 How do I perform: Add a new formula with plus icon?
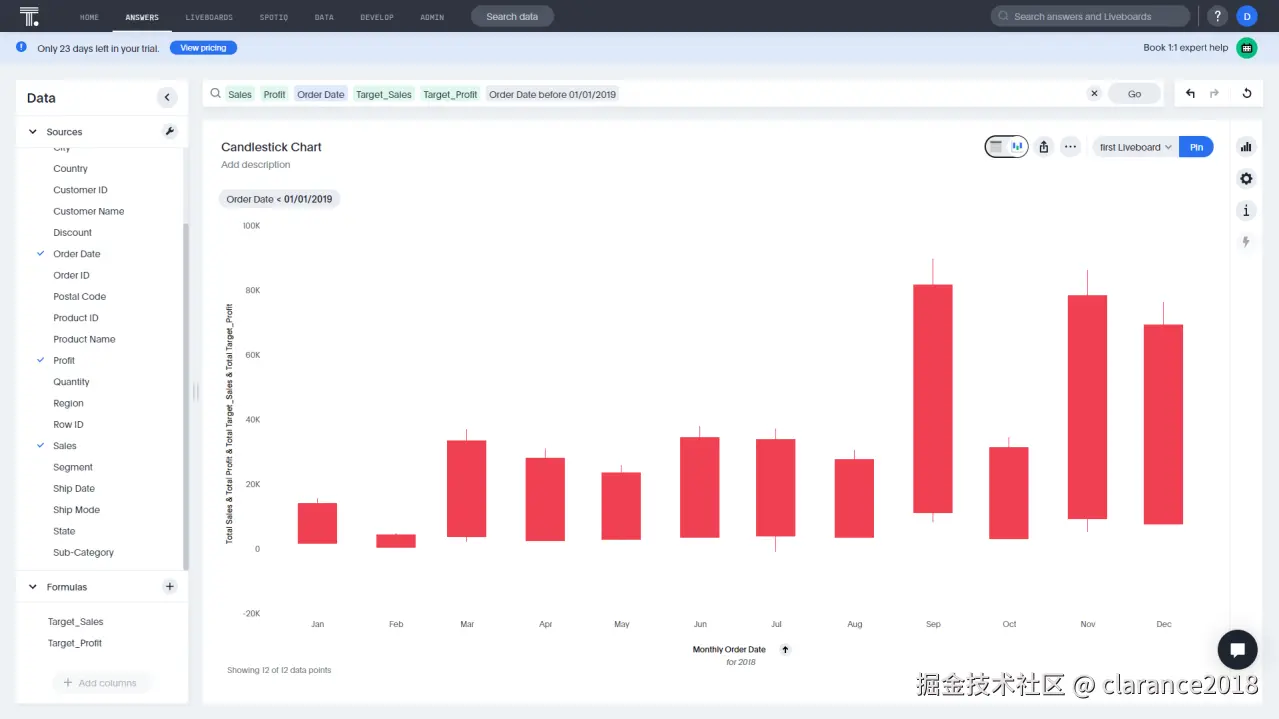coord(170,587)
